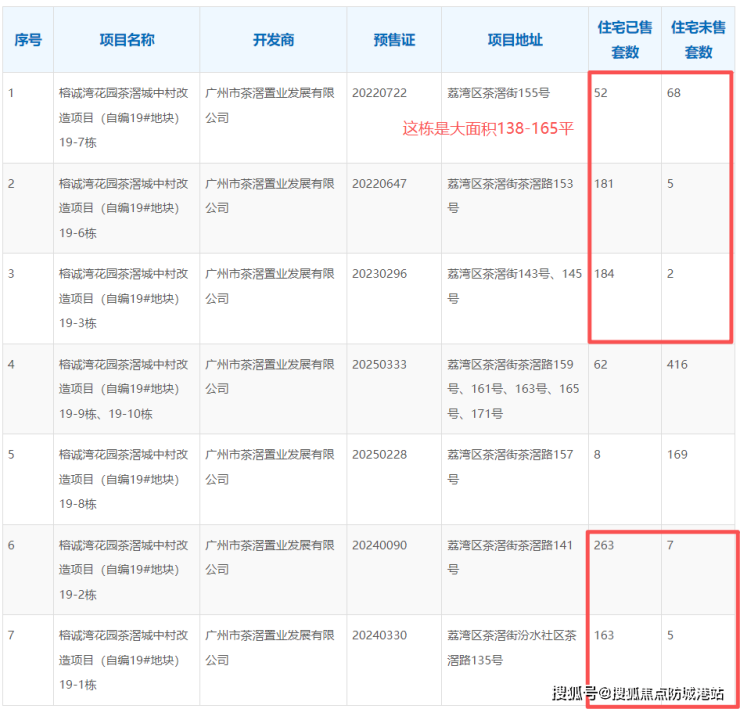Click the 项目名称 column header
Image resolution: width=740 pixels, height=709 pixels.
pos(126,40)
